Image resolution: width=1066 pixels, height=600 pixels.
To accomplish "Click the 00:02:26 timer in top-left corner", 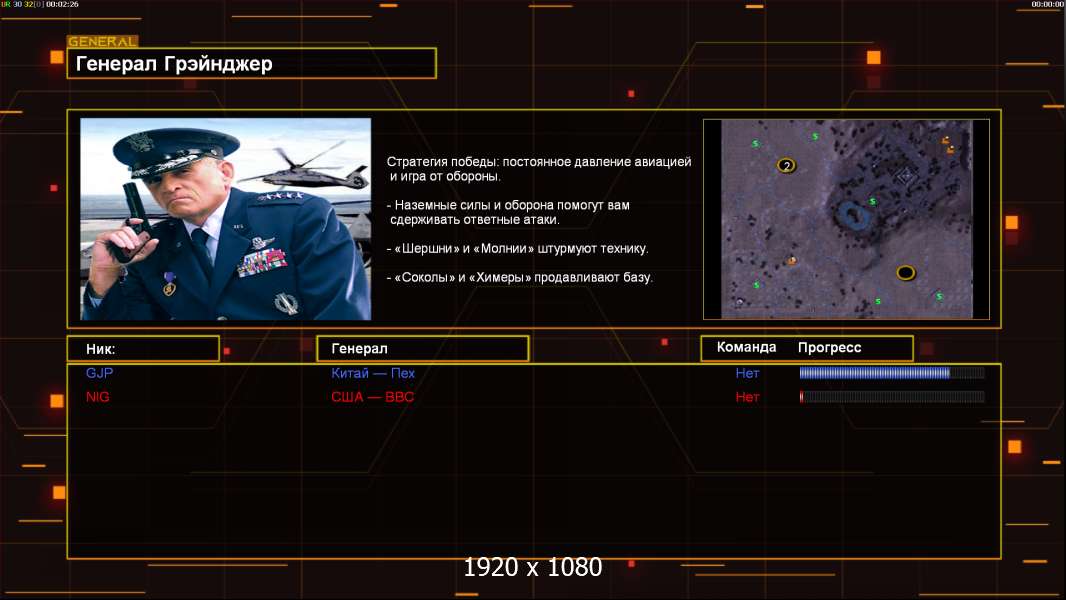I will point(61,5).
